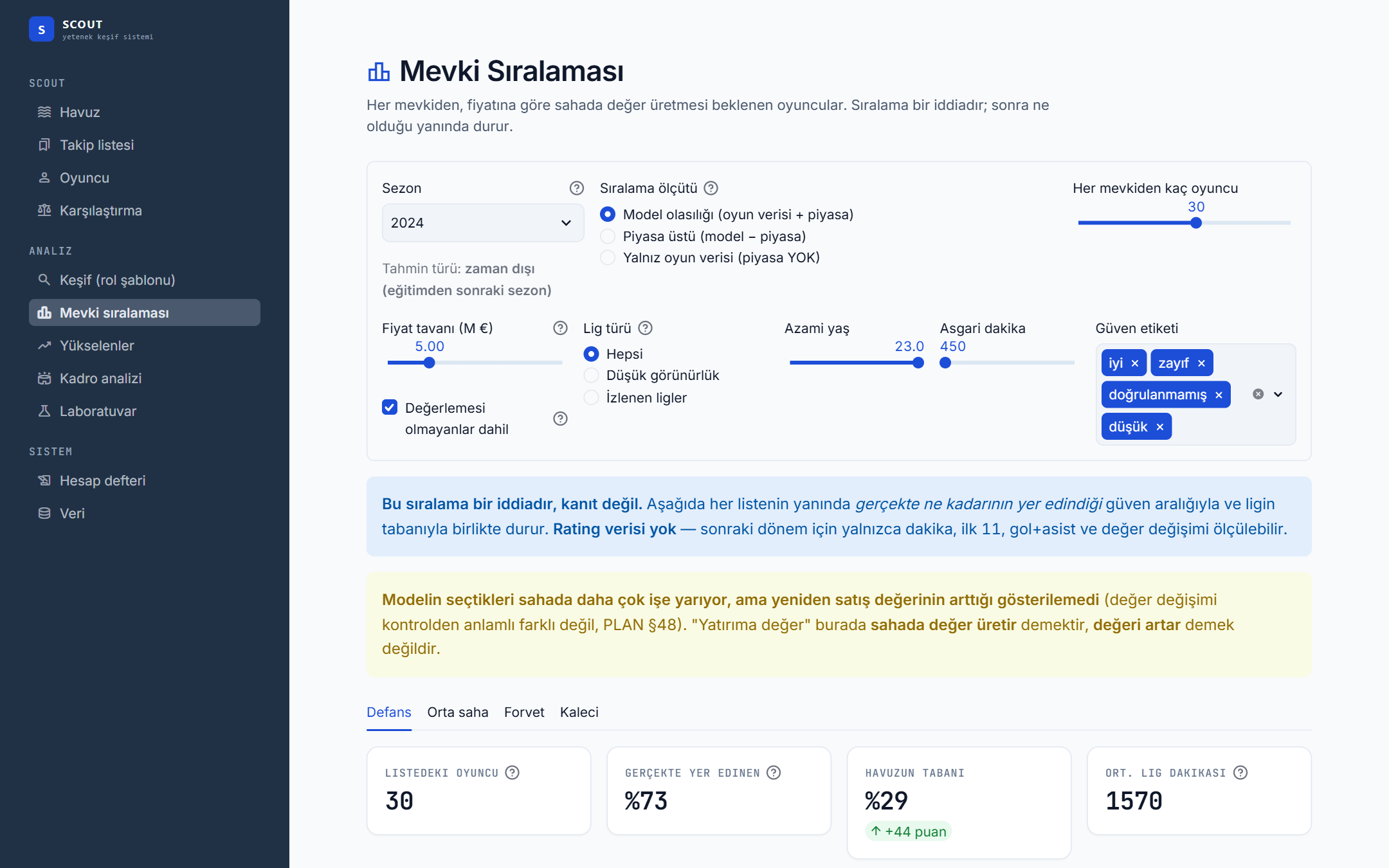Image resolution: width=1389 pixels, height=868 pixels.
Task: Switch to the Kaleci tab
Action: pyautogui.click(x=579, y=712)
